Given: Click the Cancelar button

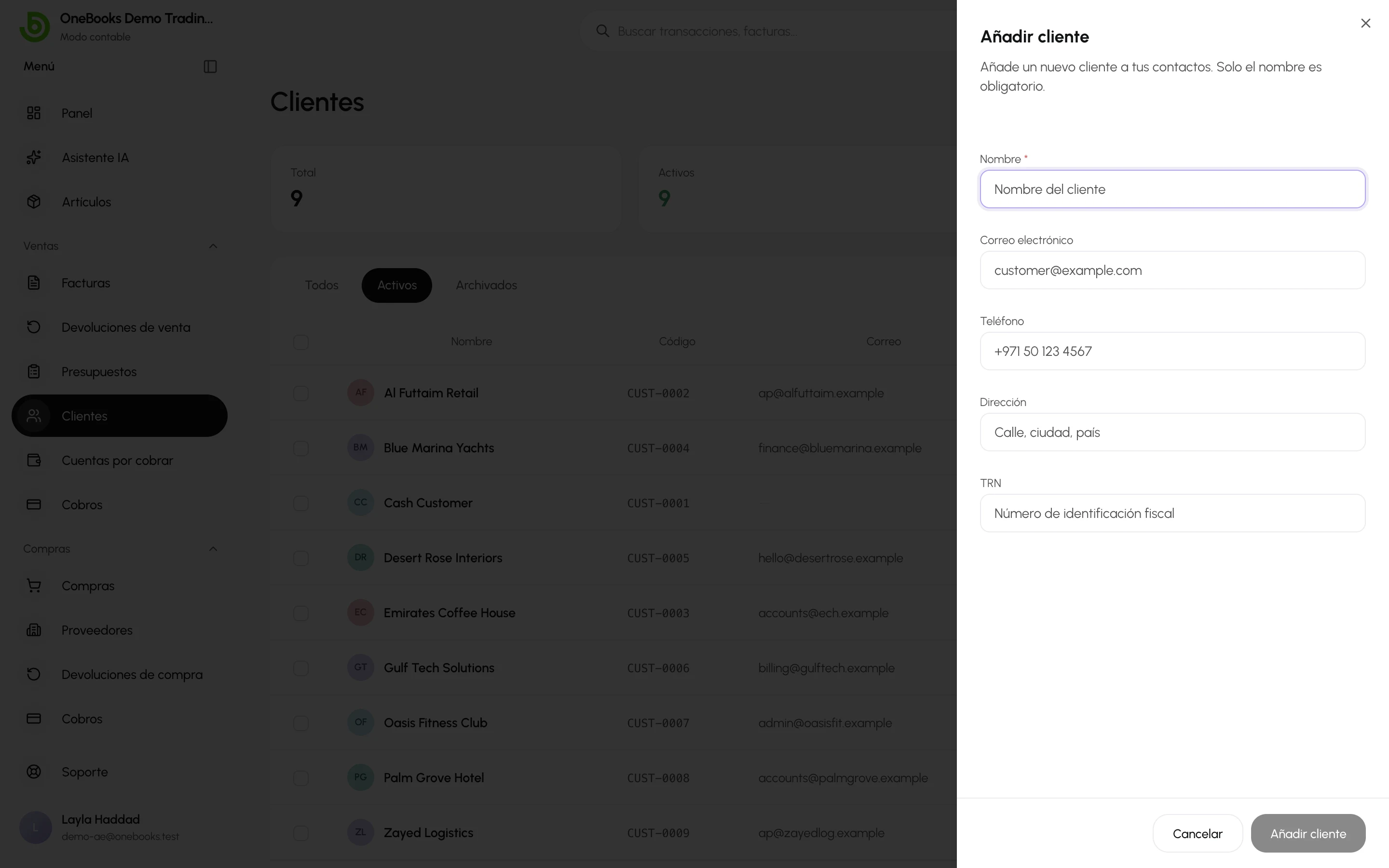Looking at the screenshot, I should pos(1198,834).
